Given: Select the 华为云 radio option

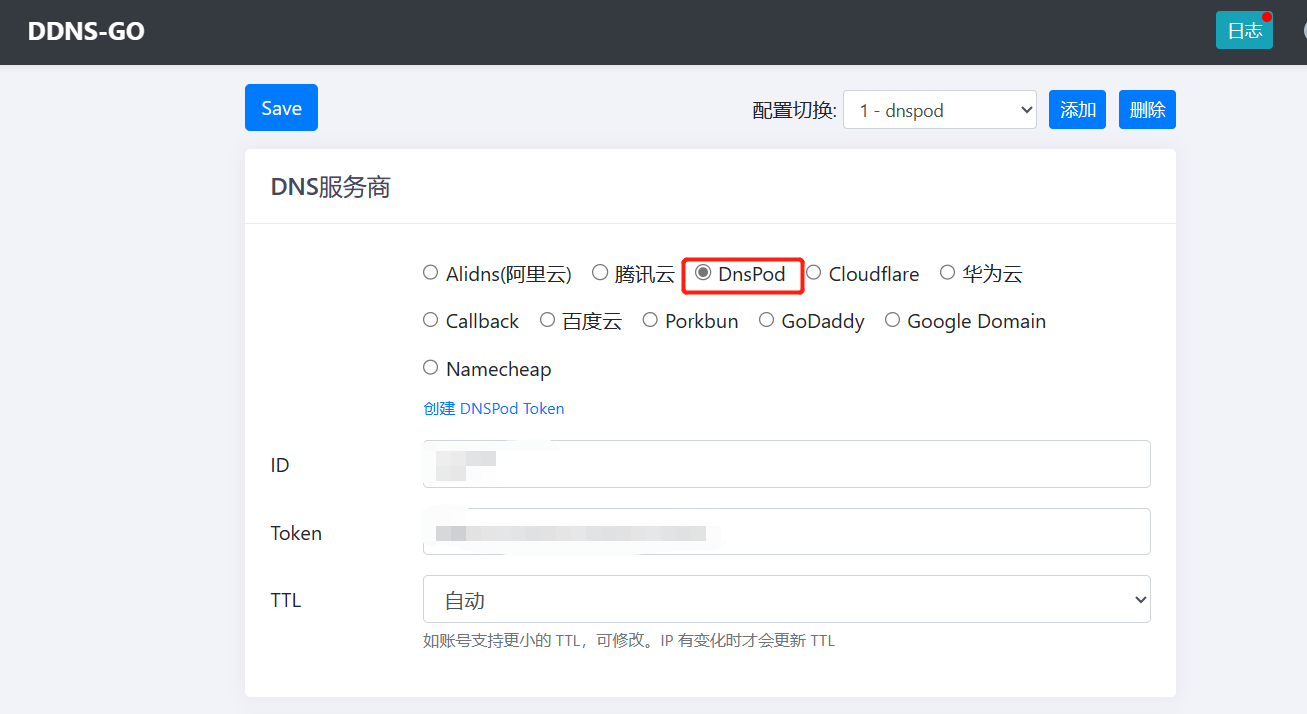Looking at the screenshot, I should click(x=948, y=272).
